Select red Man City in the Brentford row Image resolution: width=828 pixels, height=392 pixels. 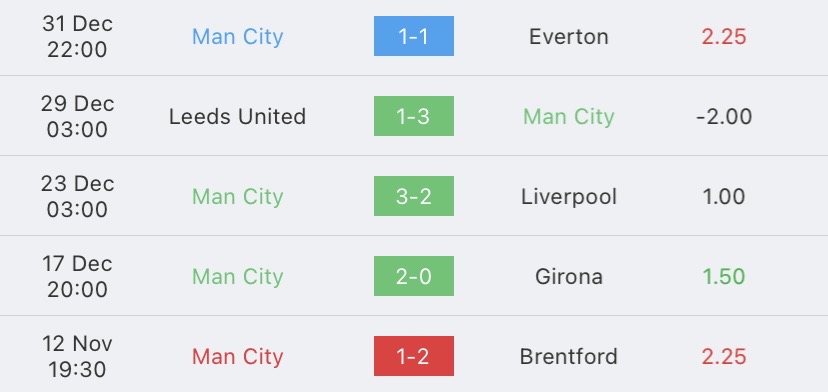238,357
